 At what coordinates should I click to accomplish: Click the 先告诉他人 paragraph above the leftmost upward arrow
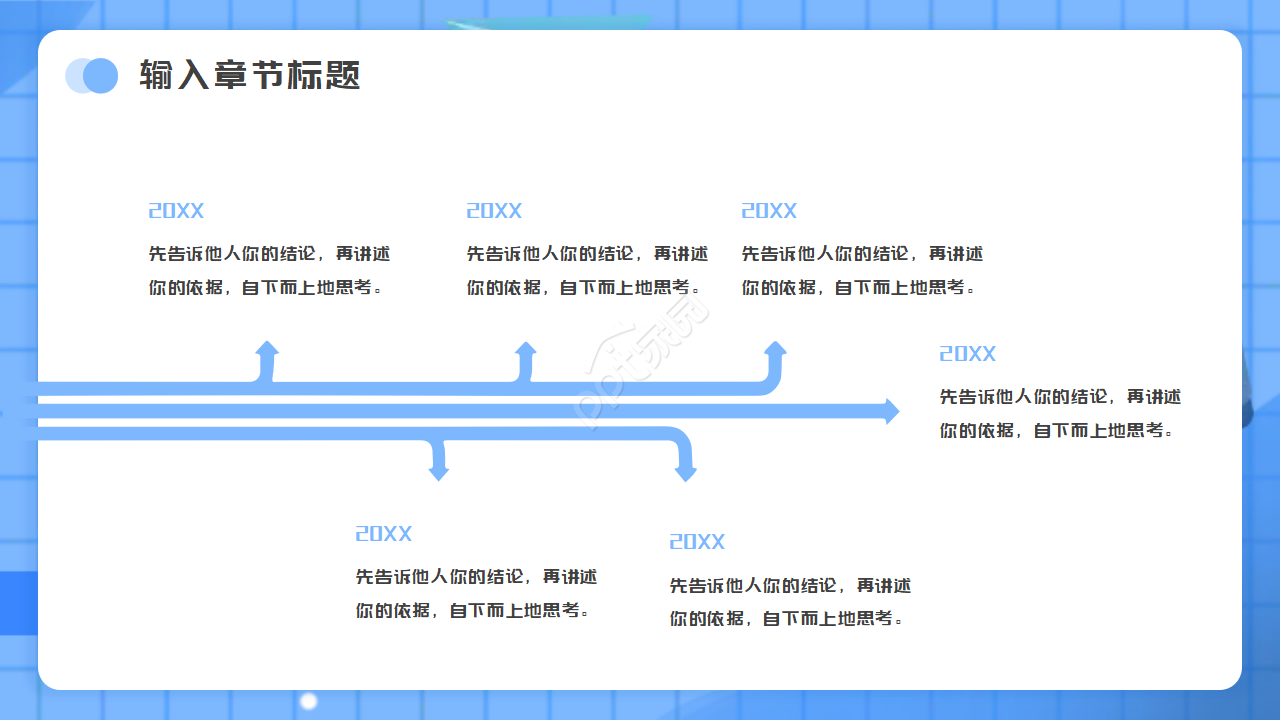[x=270, y=270]
